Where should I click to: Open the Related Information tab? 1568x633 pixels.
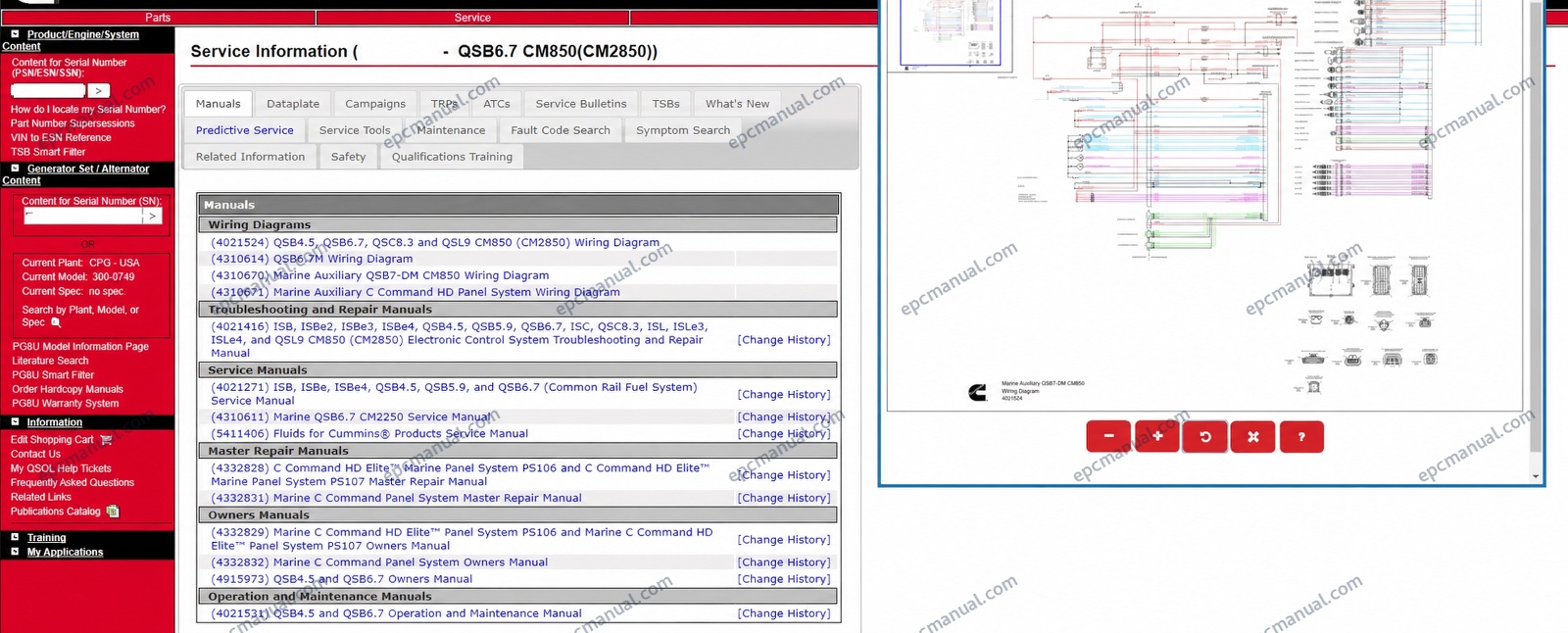[251, 157]
